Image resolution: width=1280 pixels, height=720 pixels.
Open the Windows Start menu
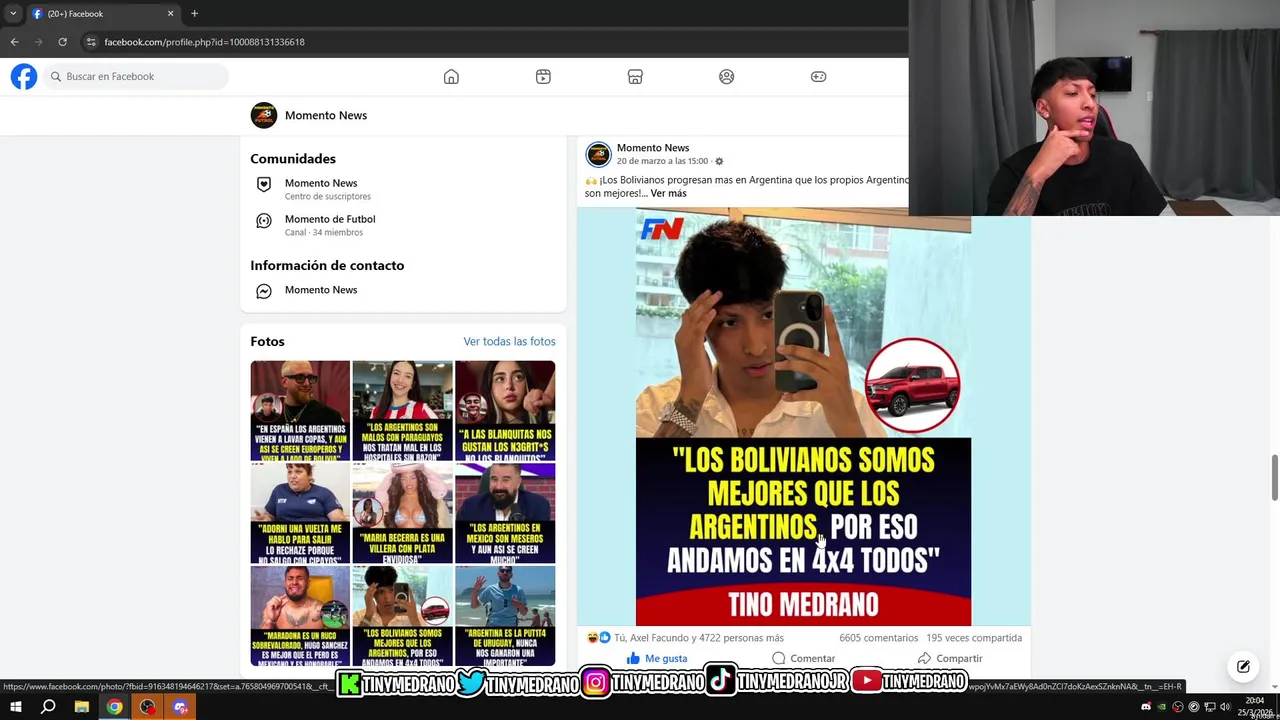click(15, 707)
